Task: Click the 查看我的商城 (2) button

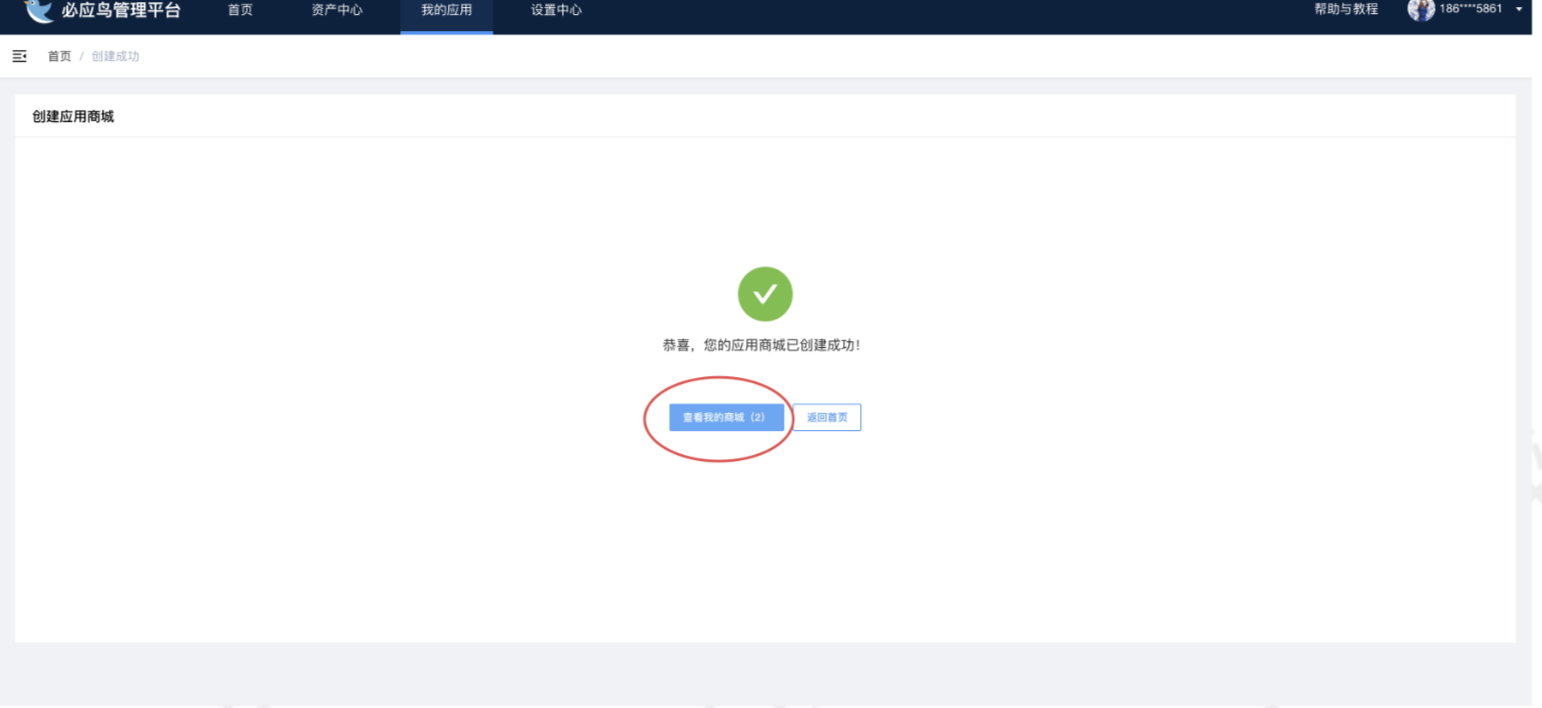Action: tap(726, 417)
